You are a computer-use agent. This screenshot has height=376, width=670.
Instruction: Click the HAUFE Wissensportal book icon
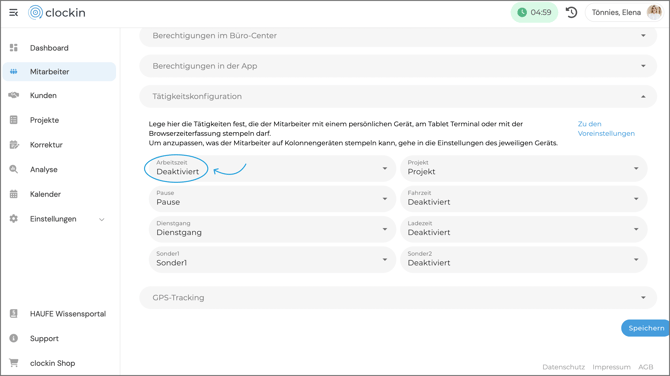click(x=14, y=314)
